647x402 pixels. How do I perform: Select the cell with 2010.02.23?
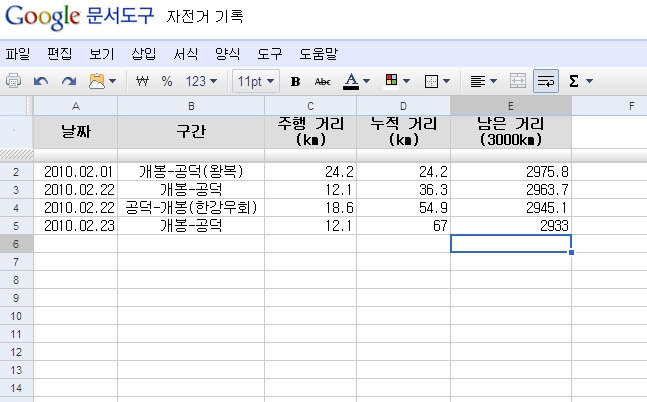pos(76,226)
